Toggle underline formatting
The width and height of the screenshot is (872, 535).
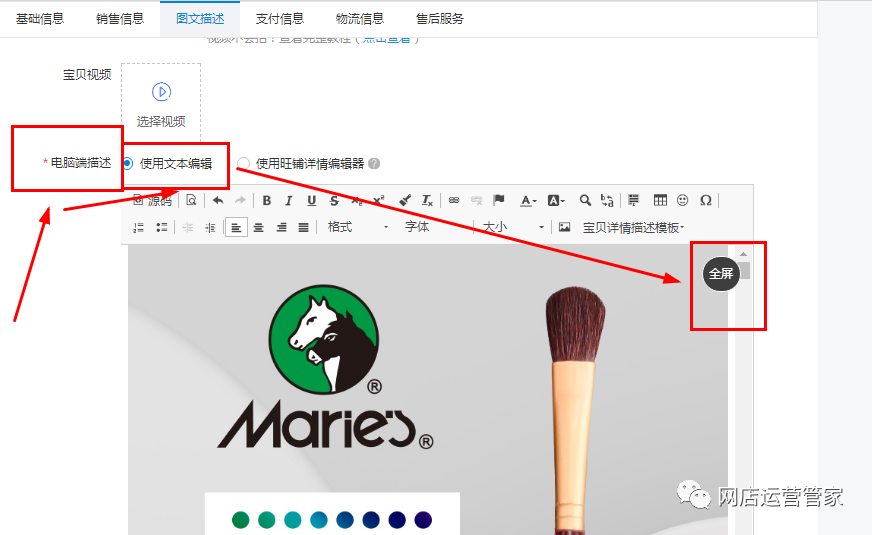click(311, 201)
